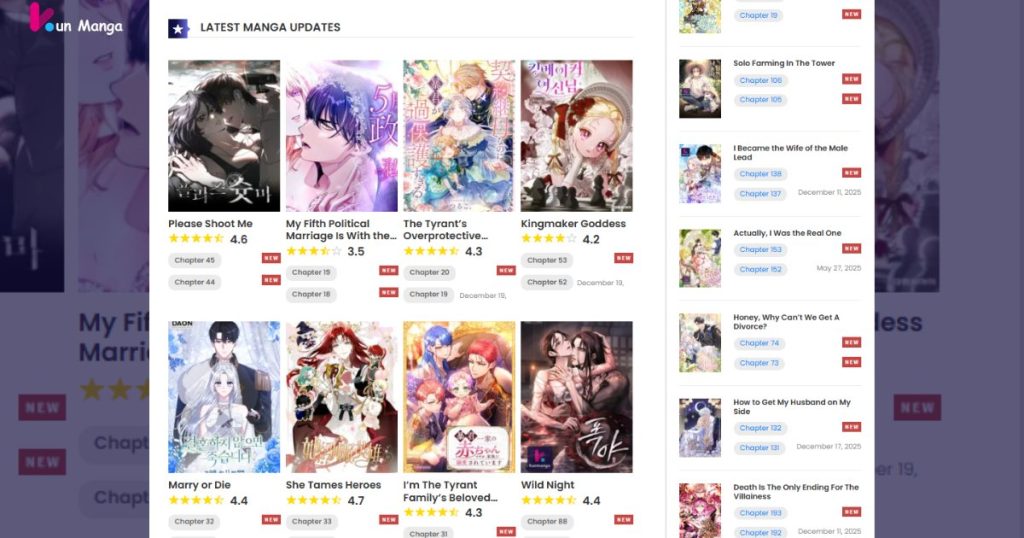This screenshot has height=538, width=1024.
Task: Click the Wild Night title link
Action: click(x=547, y=485)
